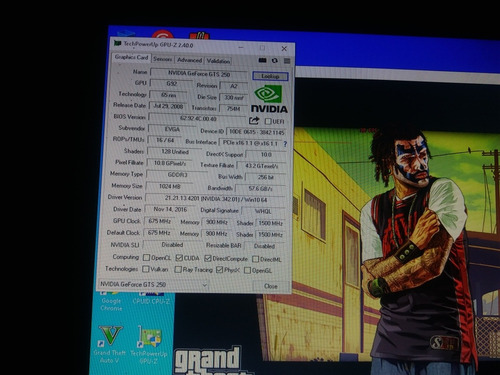Click the Default Clock Shader value 1500 MHz

coord(270,235)
